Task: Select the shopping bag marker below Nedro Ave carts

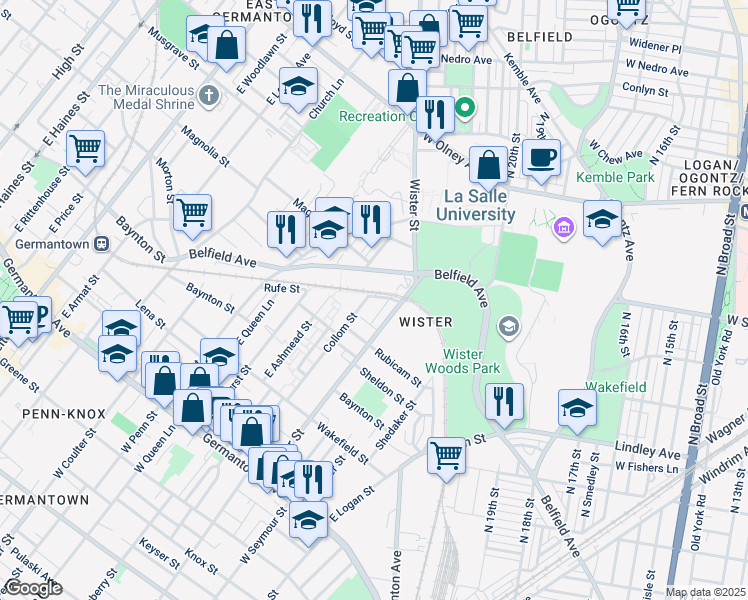Action: pyautogui.click(x=407, y=88)
